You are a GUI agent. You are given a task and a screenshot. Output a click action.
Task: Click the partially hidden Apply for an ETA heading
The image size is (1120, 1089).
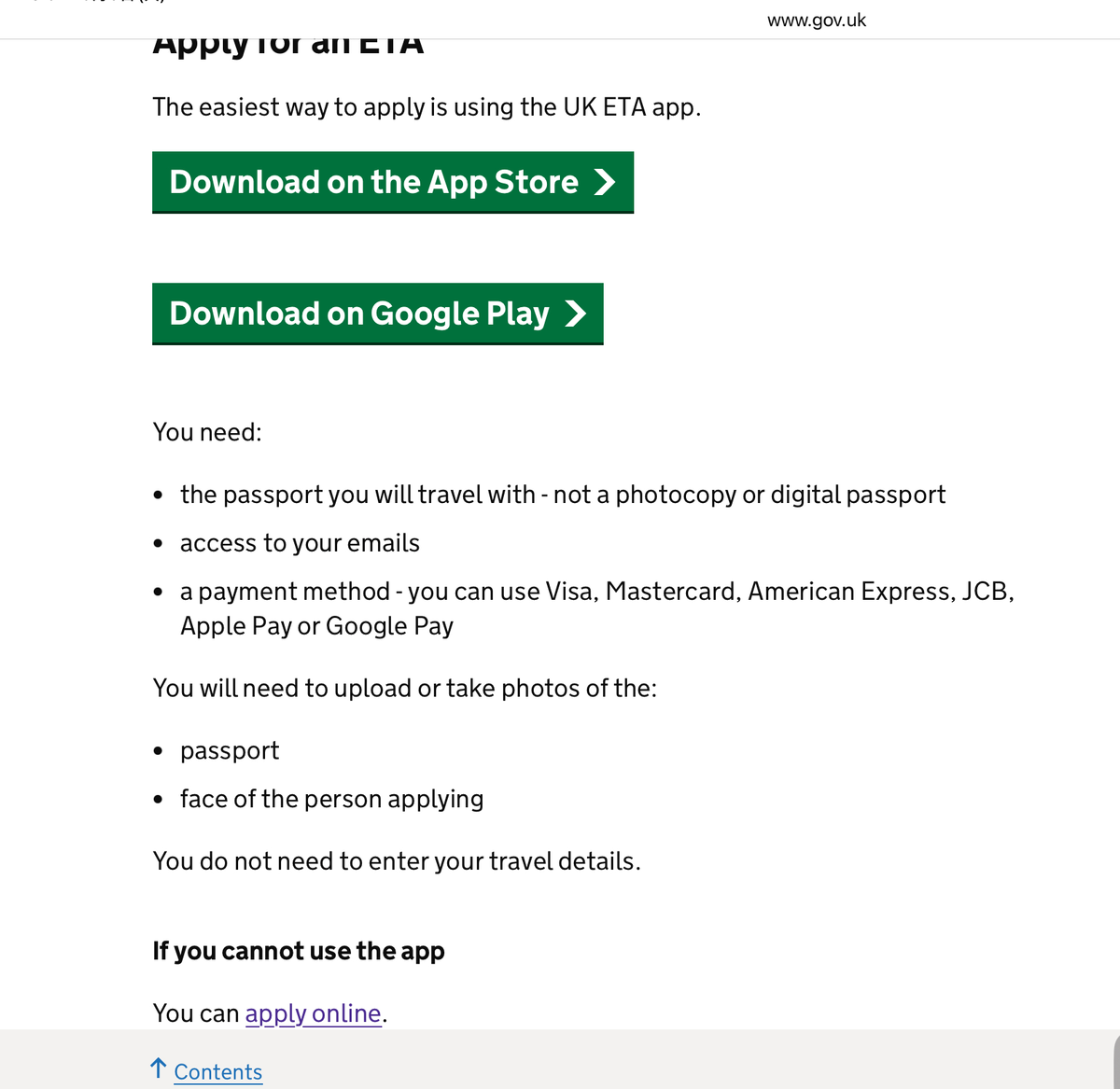pos(288,45)
